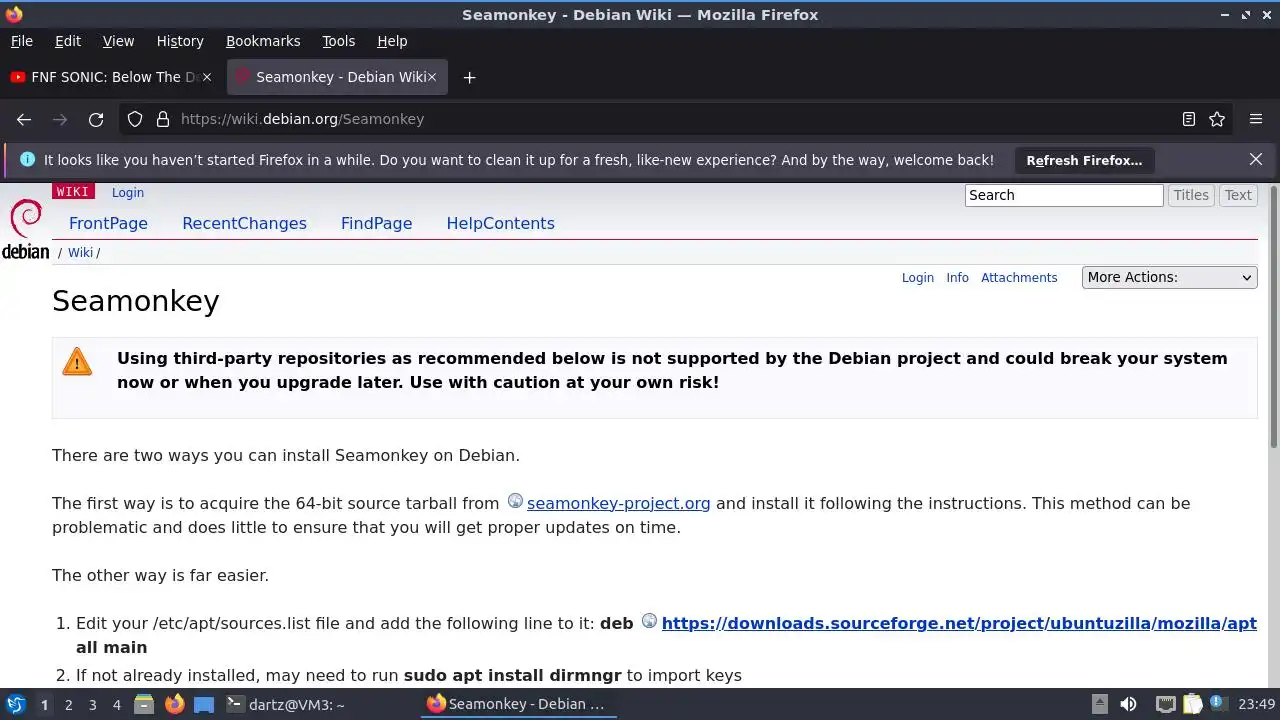
Task: Open the History menu
Action: [x=180, y=41]
